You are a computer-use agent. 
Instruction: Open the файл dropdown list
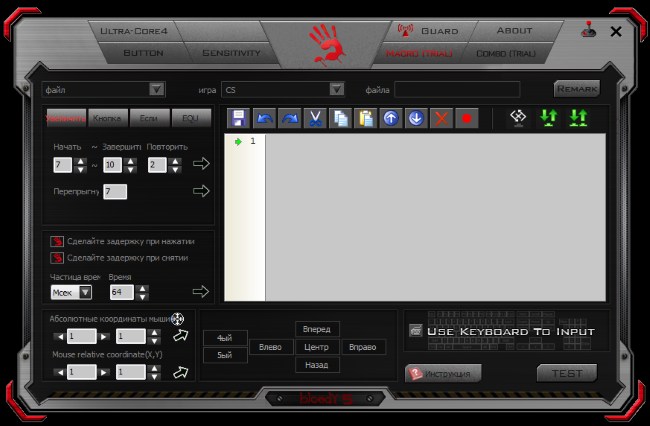tap(156, 89)
